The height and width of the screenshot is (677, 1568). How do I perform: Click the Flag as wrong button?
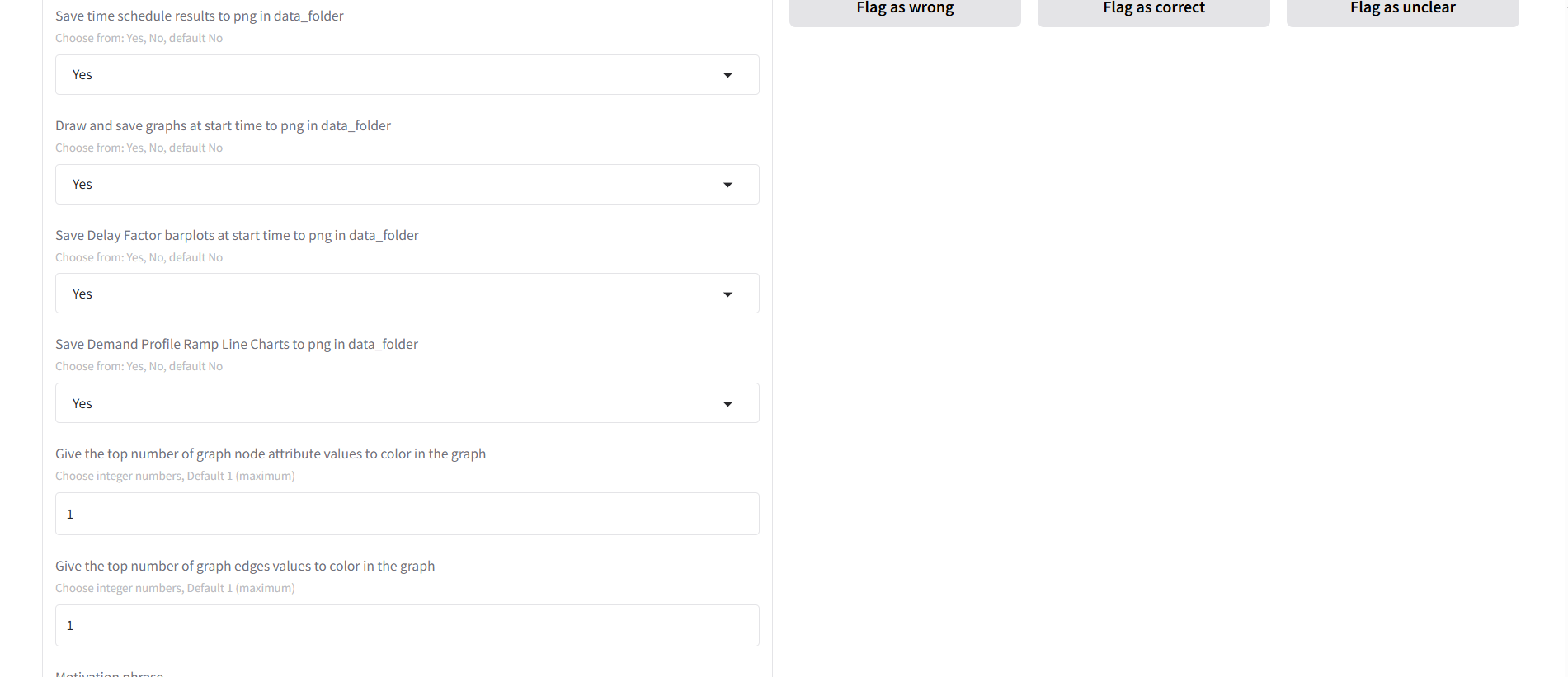point(905,12)
